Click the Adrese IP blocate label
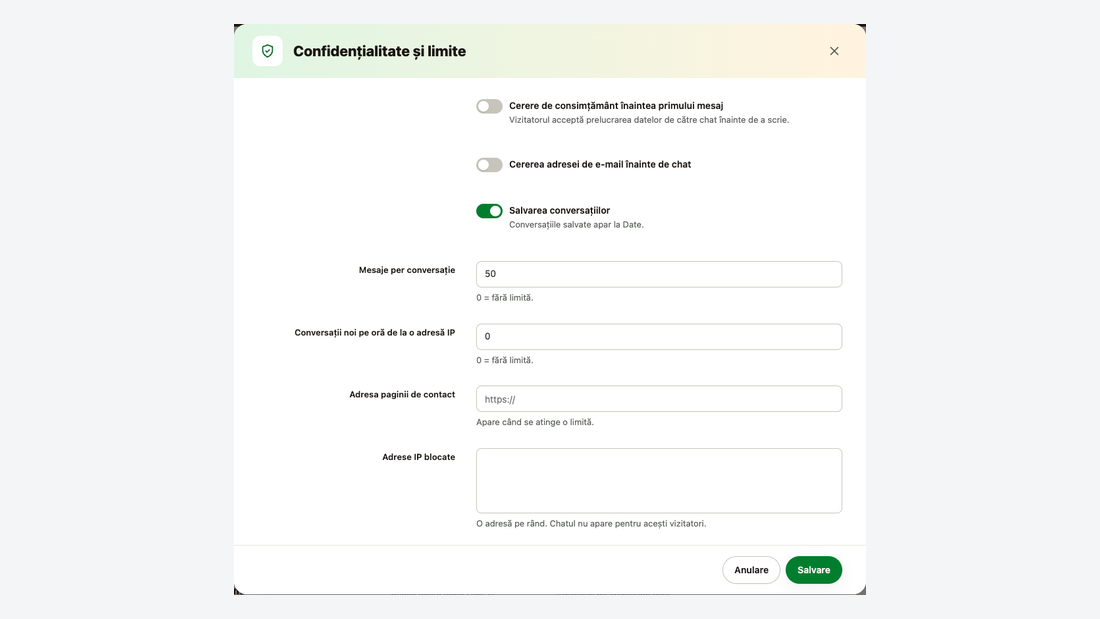This screenshot has width=1100, height=619. tap(419, 457)
